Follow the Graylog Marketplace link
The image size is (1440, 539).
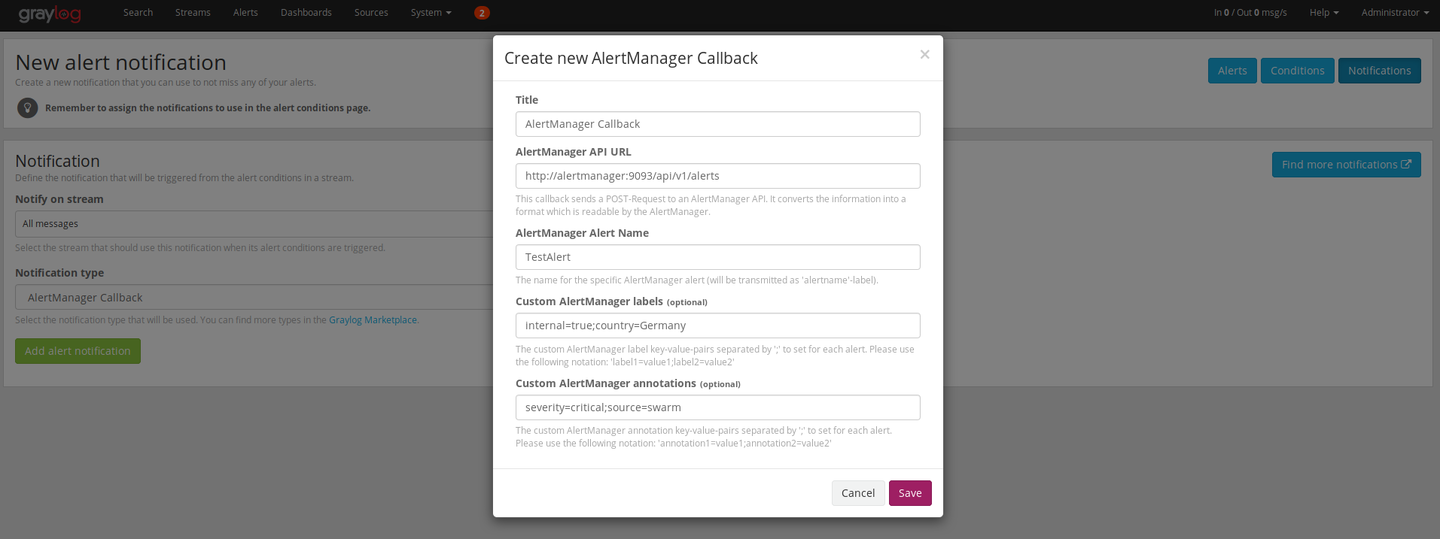point(373,320)
